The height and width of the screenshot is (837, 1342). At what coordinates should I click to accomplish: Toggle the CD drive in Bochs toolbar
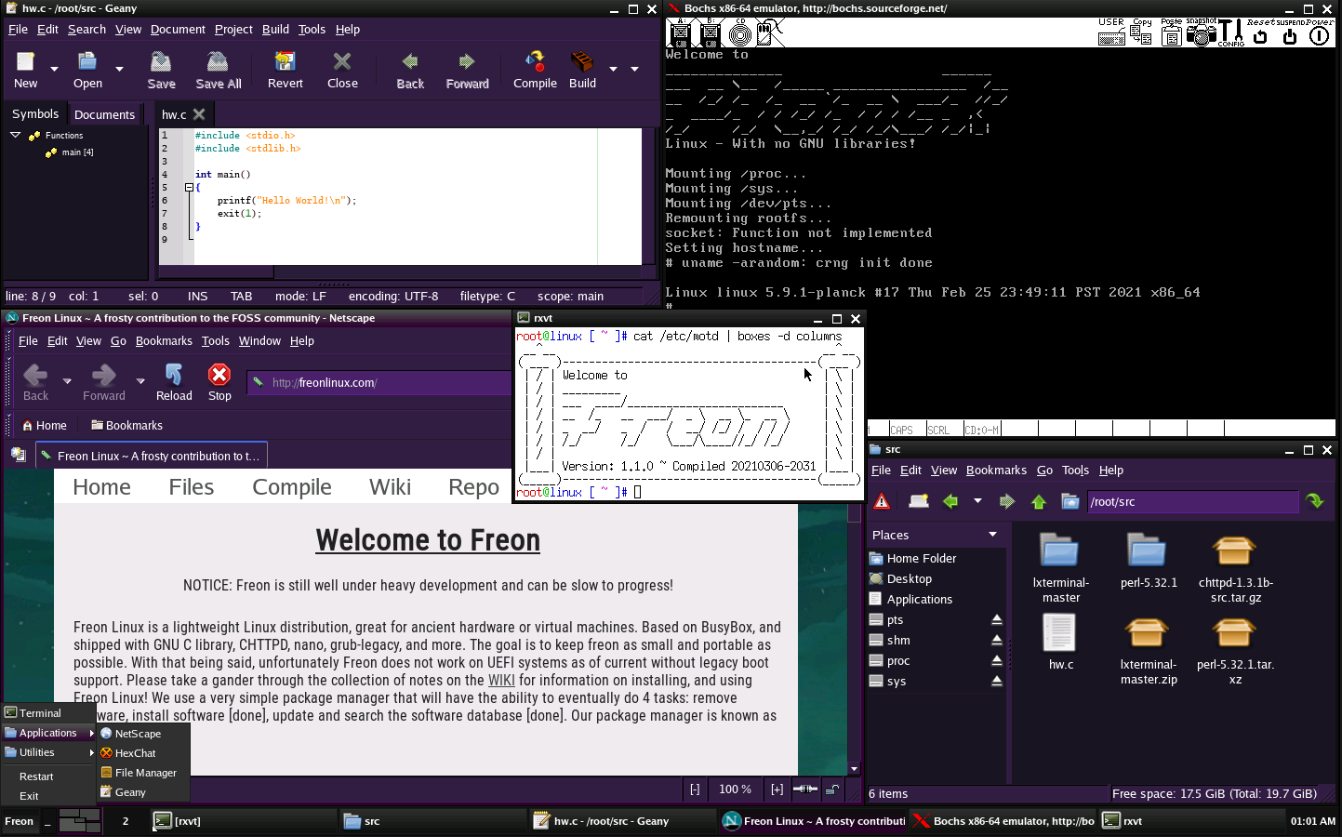[740, 33]
